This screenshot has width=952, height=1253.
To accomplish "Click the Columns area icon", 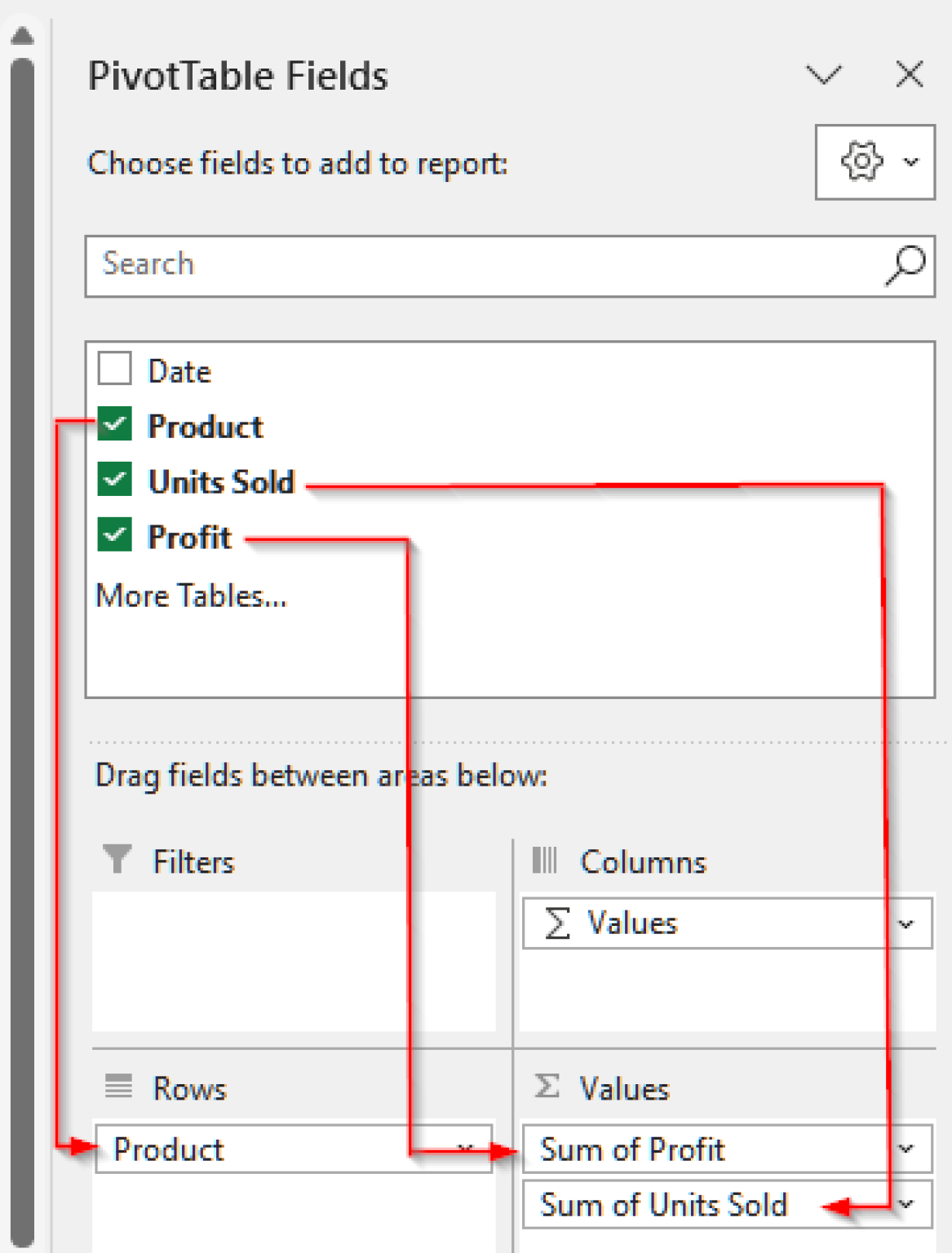I will tap(547, 860).
